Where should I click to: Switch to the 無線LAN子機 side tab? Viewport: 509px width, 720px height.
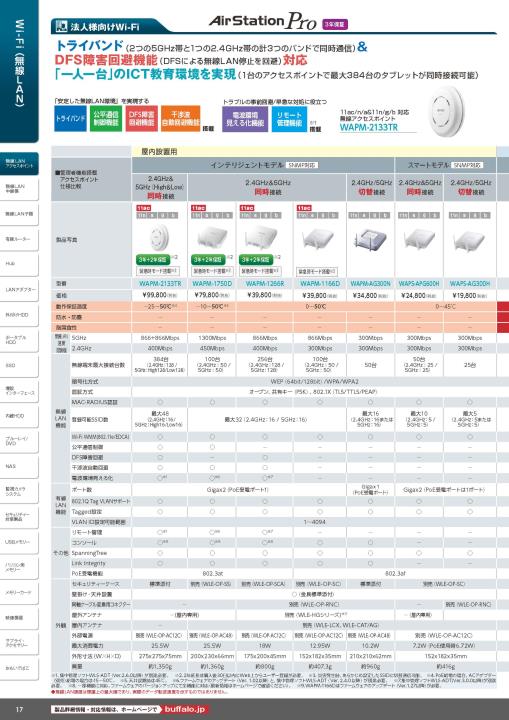pos(19,214)
